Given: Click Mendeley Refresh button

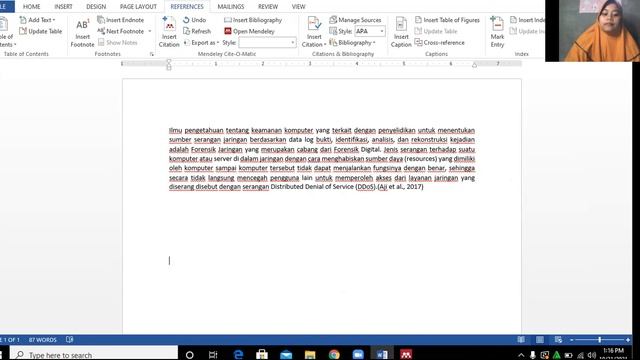Looking at the screenshot, I should (x=197, y=31).
